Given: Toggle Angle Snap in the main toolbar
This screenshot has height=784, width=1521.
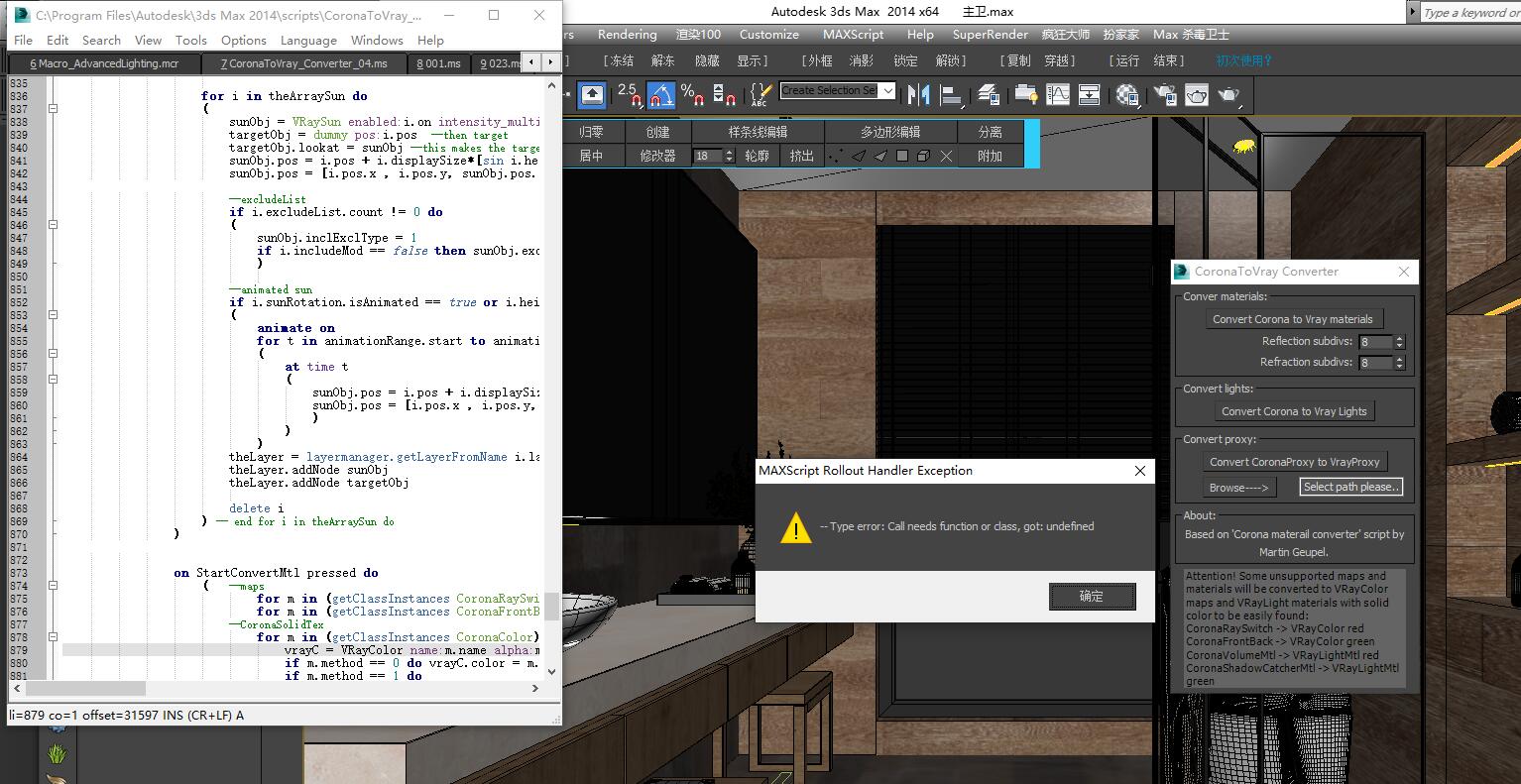Looking at the screenshot, I should pyautogui.click(x=660, y=95).
